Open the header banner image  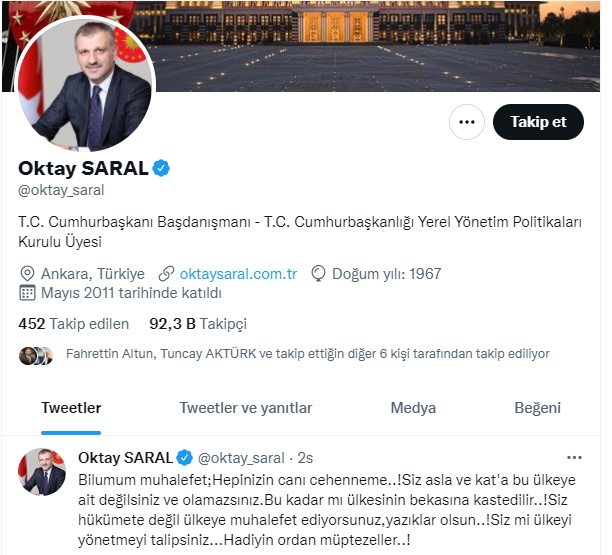click(375, 46)
